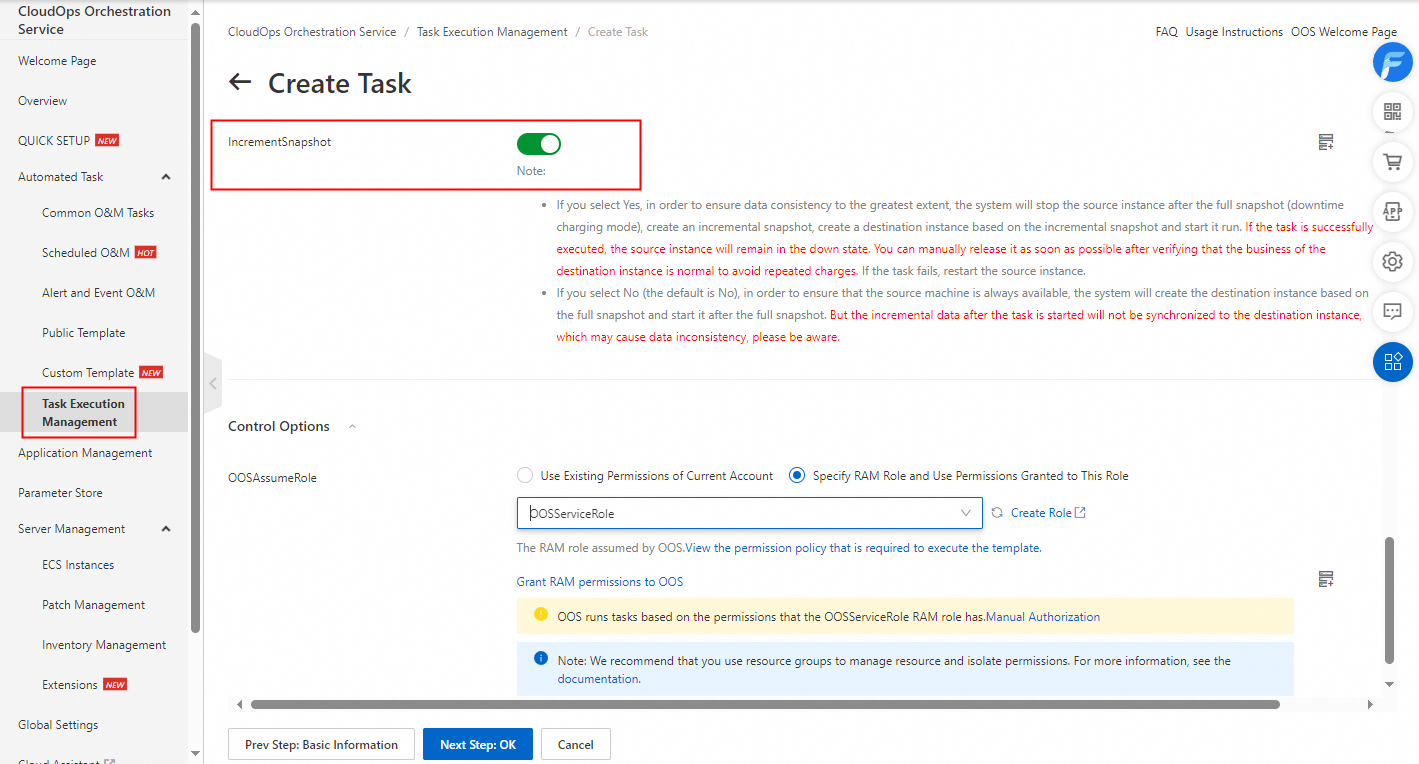1419x764 pixels.
Task: Collapse the left sidebar with the handle
Action: [x=212, y=383]
